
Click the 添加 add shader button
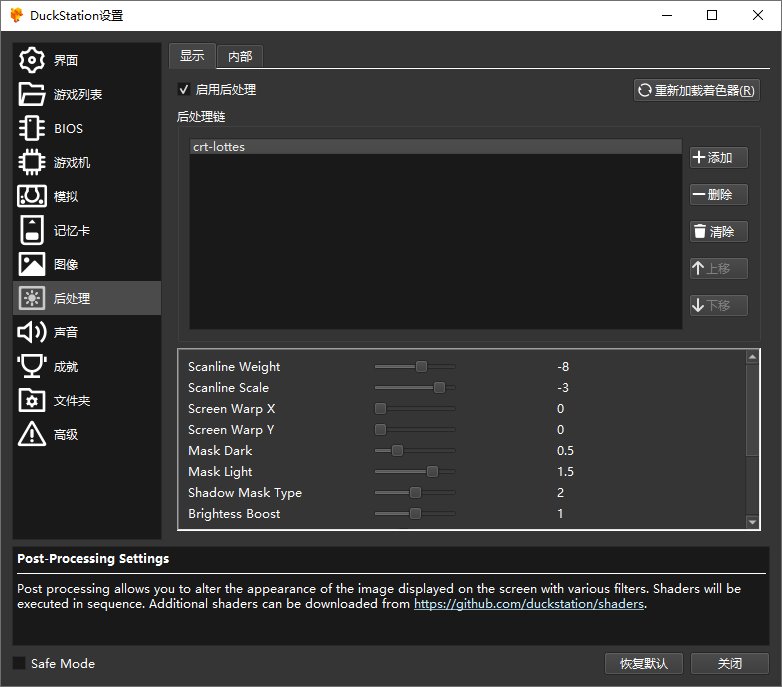(x=719, y=158)
